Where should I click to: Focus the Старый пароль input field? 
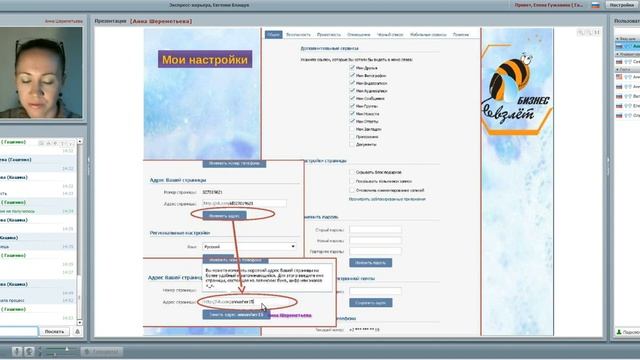coord(376,230)
